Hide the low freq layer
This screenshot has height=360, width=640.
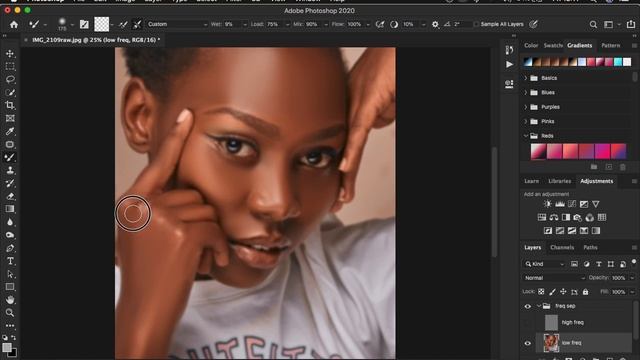pyautogui.click(x=527, y=343)
